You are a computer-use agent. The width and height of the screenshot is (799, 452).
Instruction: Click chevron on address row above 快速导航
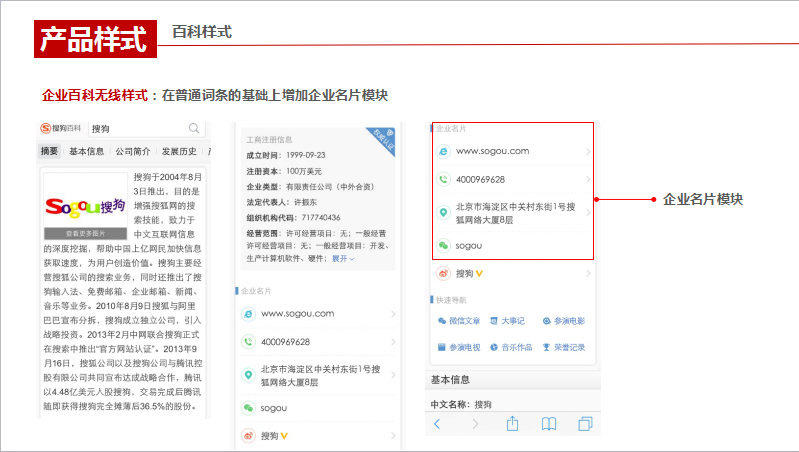(x=588, y=212)
